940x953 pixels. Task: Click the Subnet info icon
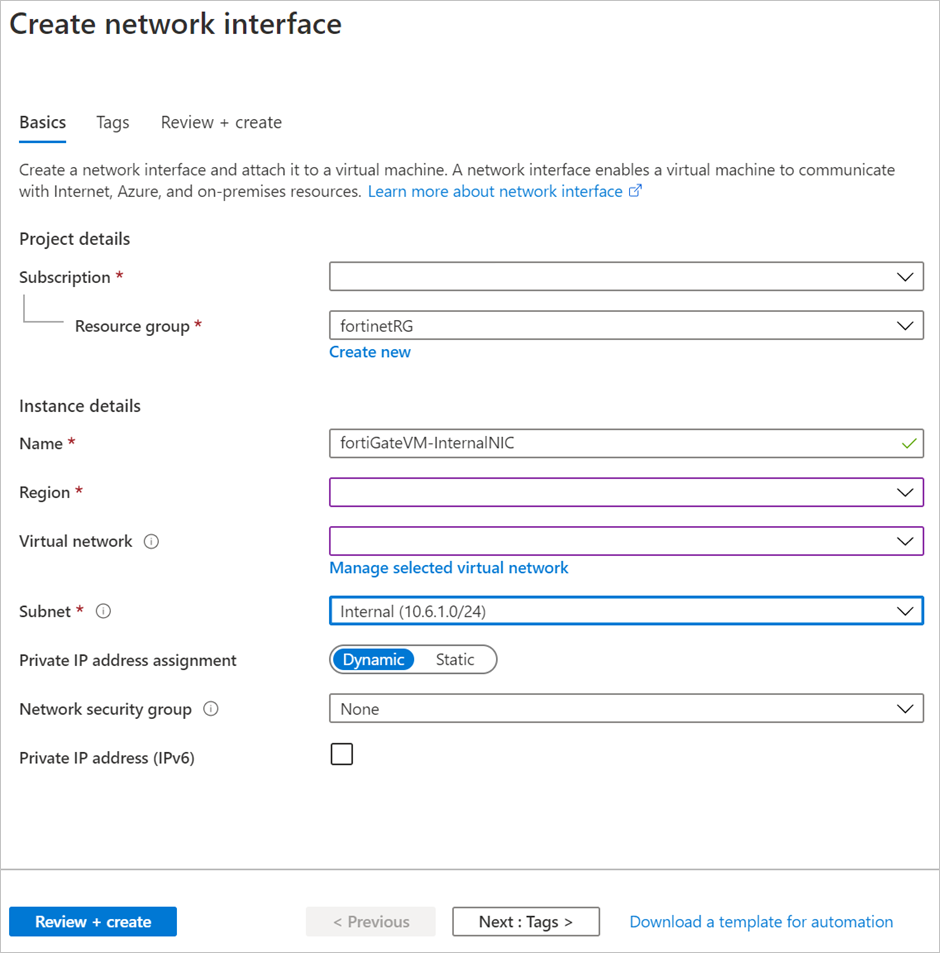103,611
